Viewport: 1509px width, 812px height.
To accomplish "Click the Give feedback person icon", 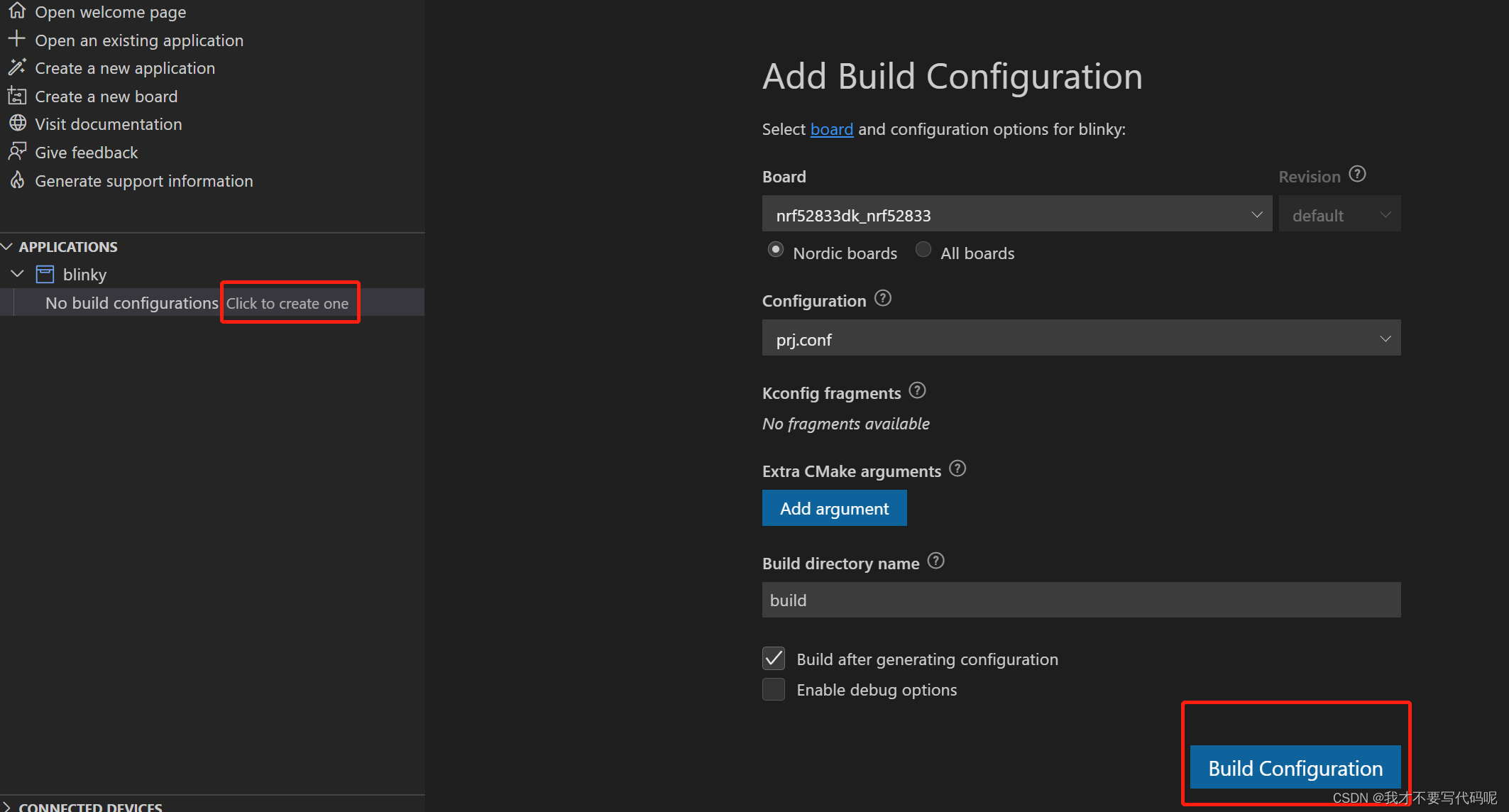I will (x=17, y=152).
